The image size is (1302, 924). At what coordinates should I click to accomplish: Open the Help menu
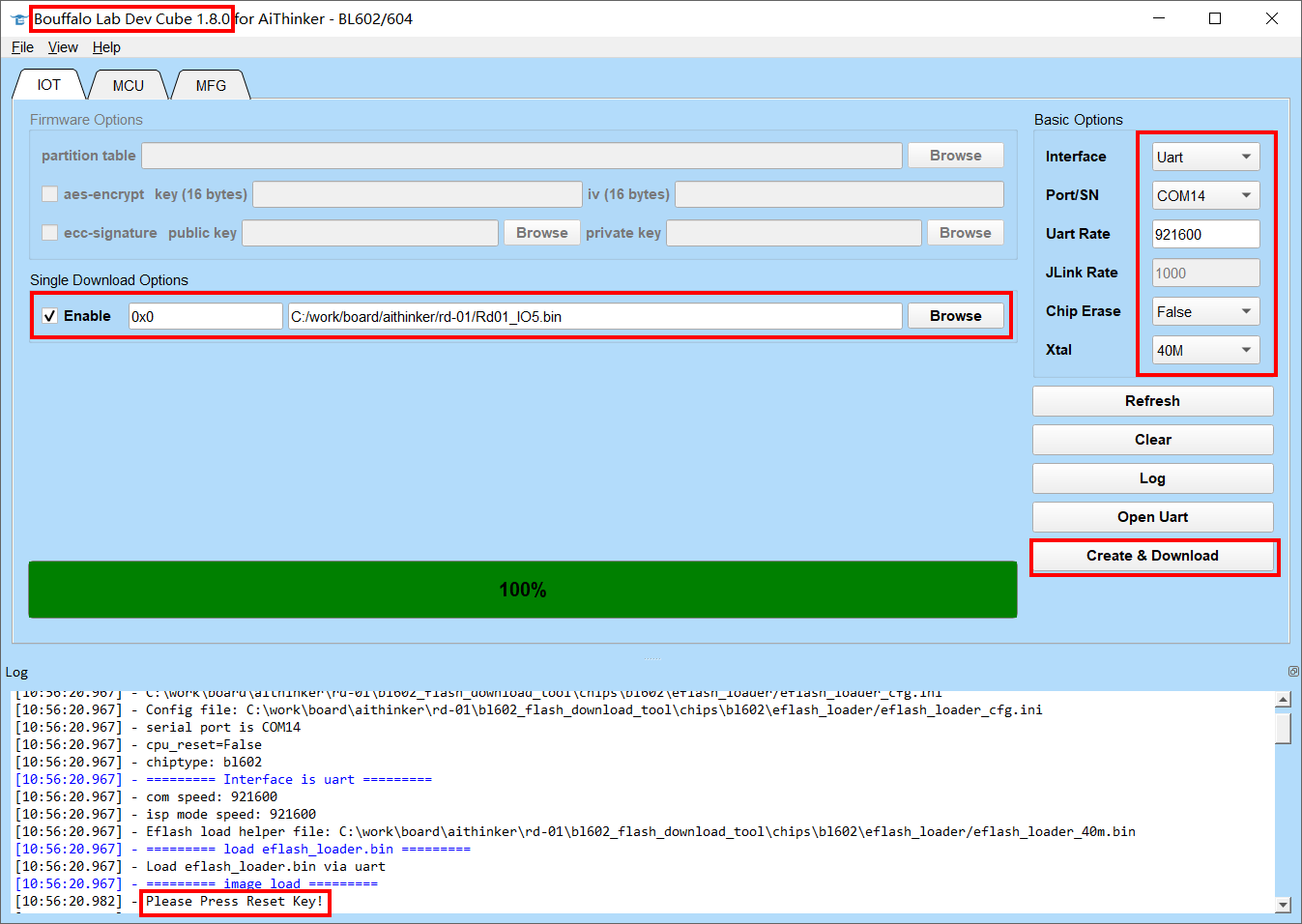pos(106,47)
